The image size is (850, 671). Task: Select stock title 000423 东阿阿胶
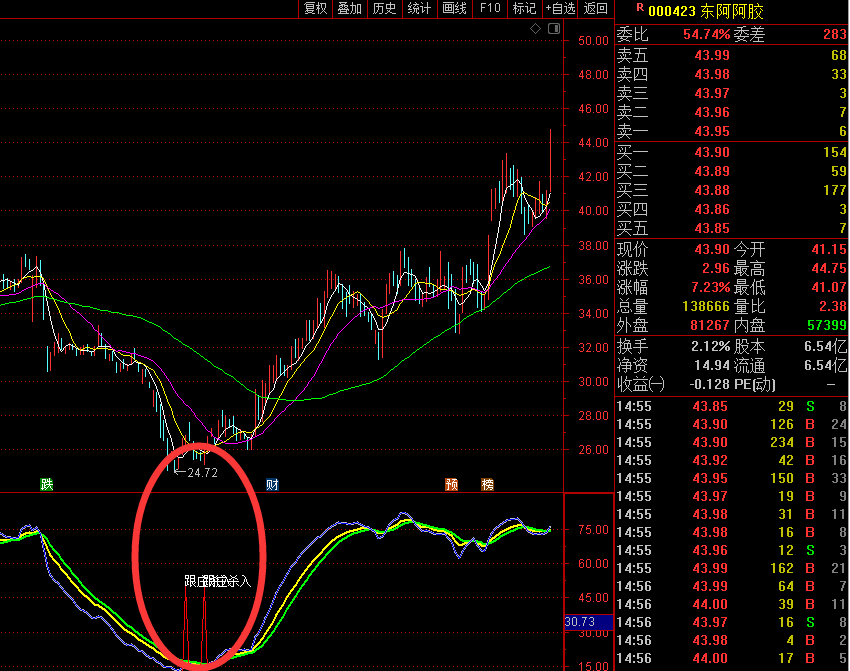click(x=706, y=11)
